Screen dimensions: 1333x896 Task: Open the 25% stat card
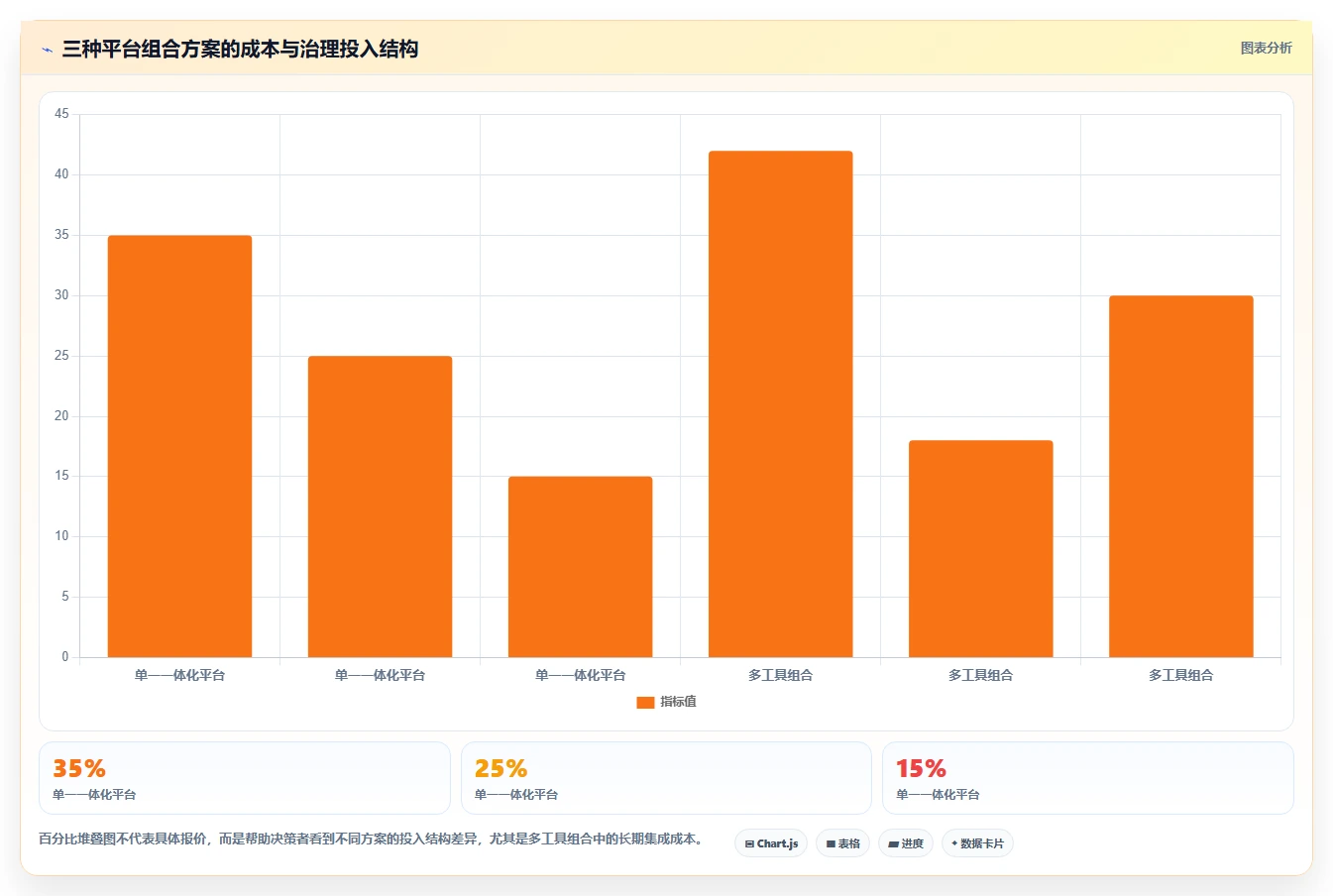tap(666, 778)
